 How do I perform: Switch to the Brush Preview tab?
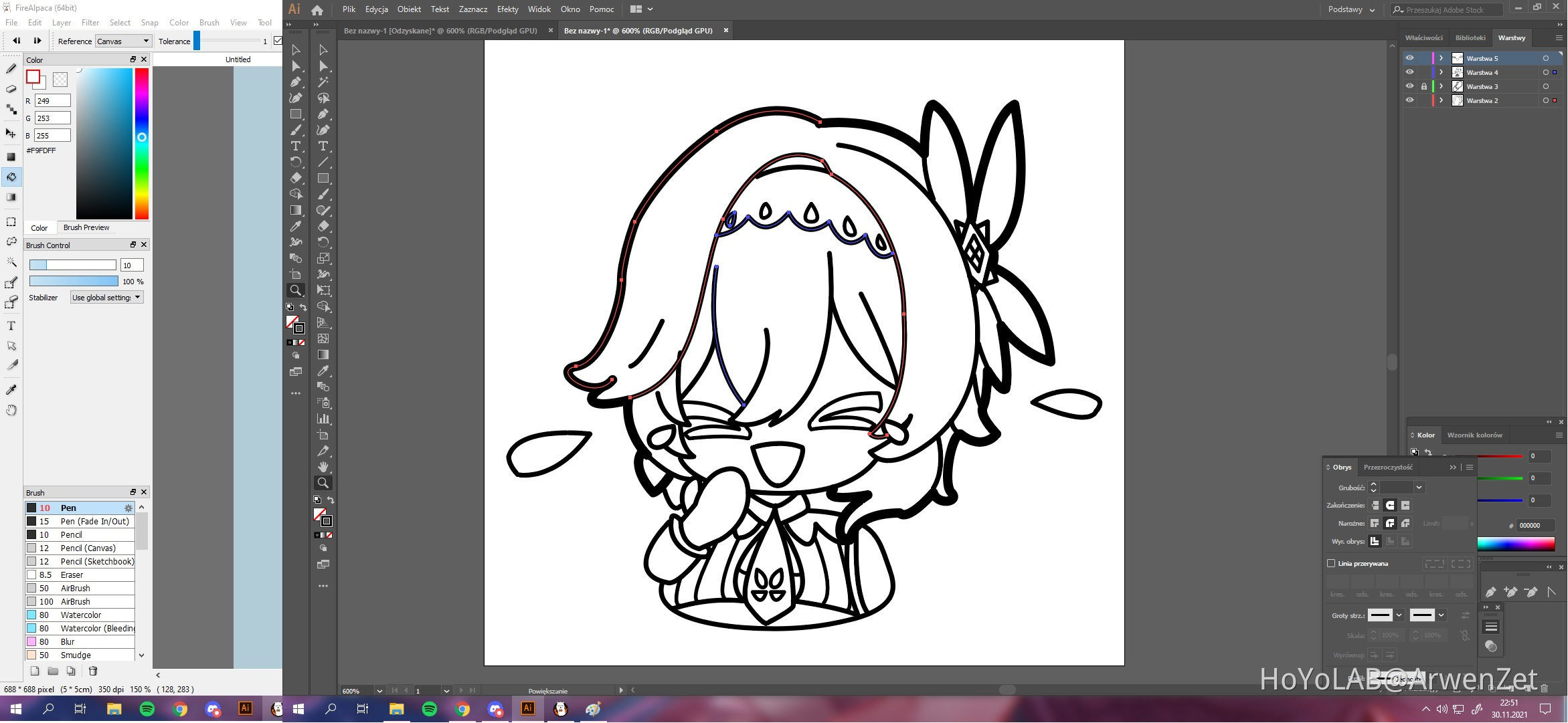tap(86, 228)
